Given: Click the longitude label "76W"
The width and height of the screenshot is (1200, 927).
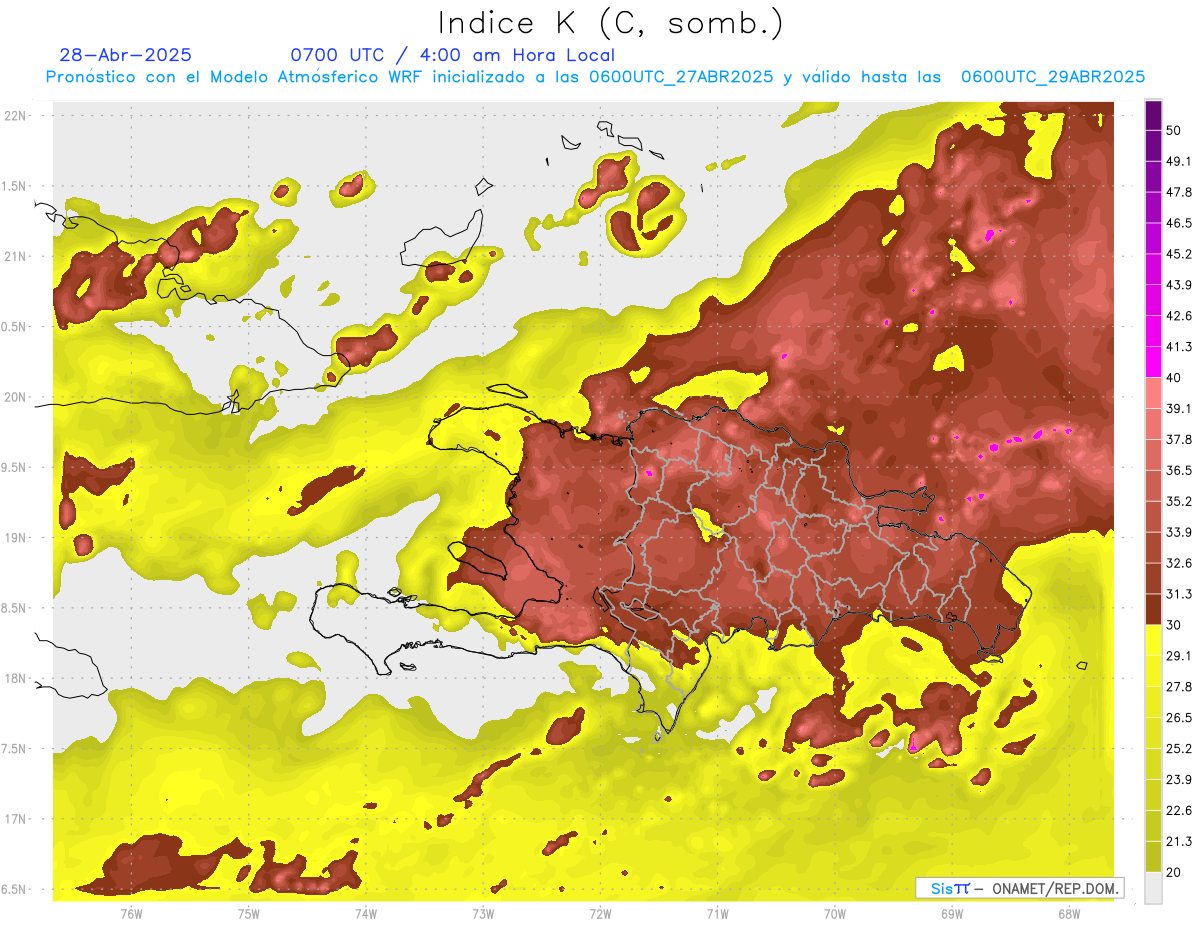Looking at the screenshot, I should pyautogui.click(x=131, y=913).
